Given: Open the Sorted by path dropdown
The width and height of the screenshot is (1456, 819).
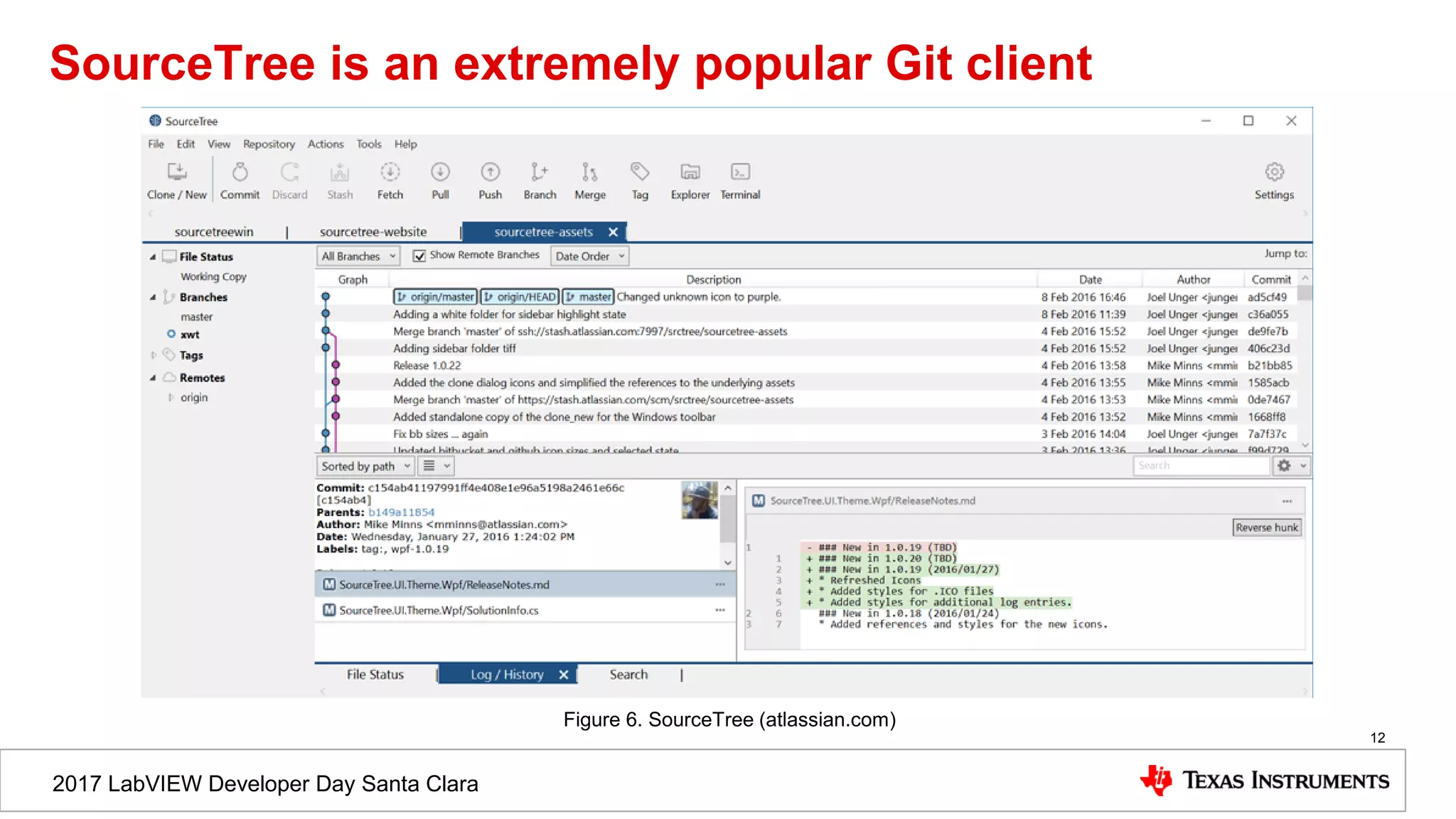Looking at the screenshot, I should coord(365,466).
